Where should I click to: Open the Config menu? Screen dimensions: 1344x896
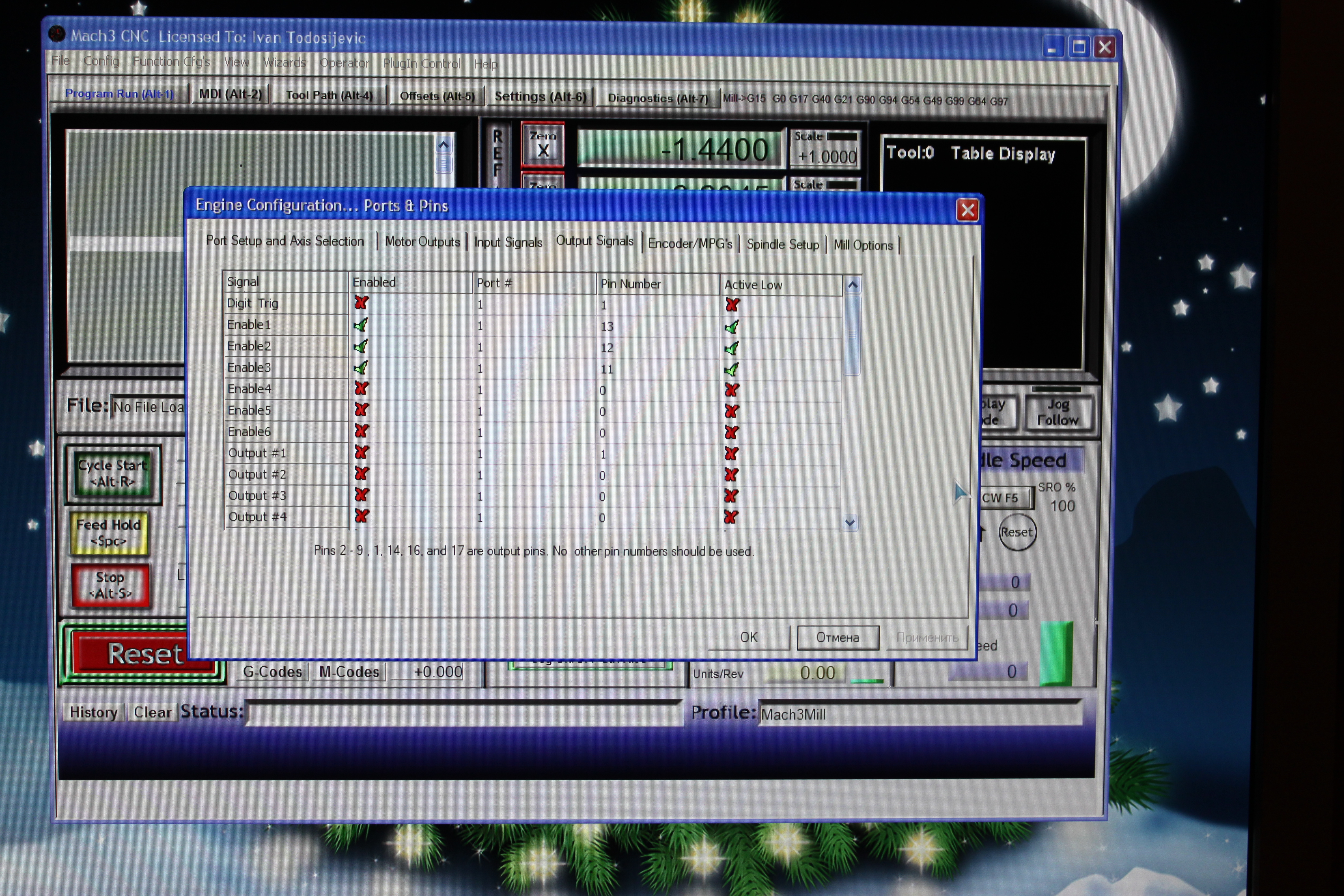pyautogui.click(x=101, y=61)
